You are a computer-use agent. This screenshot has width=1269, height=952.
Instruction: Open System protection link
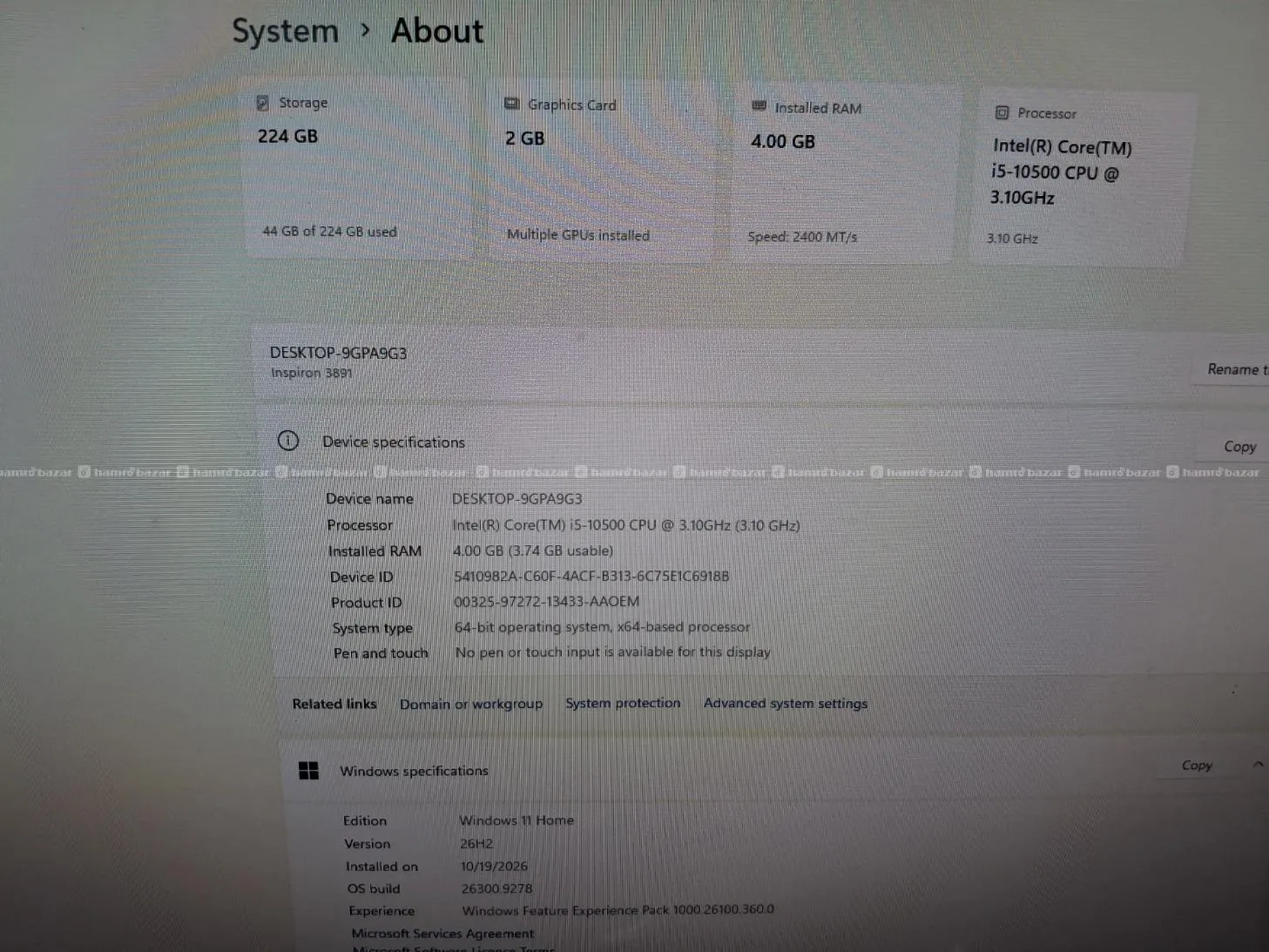[623, 703]
